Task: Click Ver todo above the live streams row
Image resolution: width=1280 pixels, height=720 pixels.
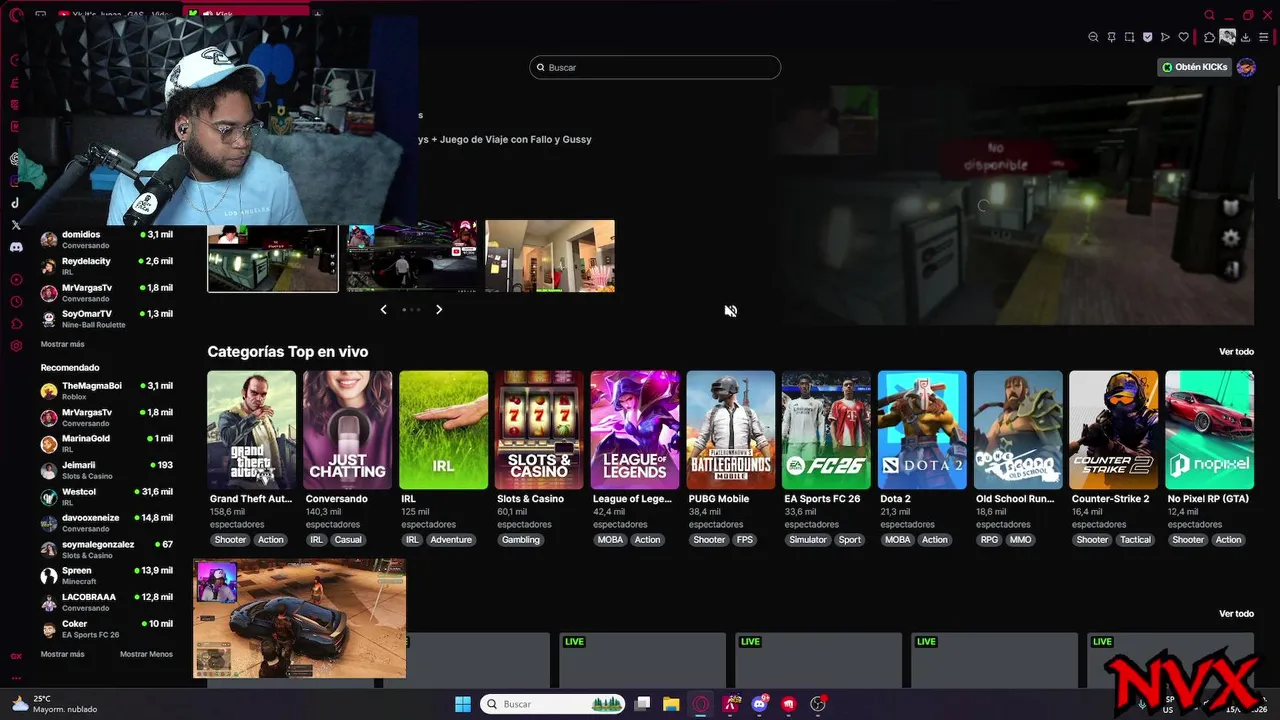Action: [x=1236, y=614]
